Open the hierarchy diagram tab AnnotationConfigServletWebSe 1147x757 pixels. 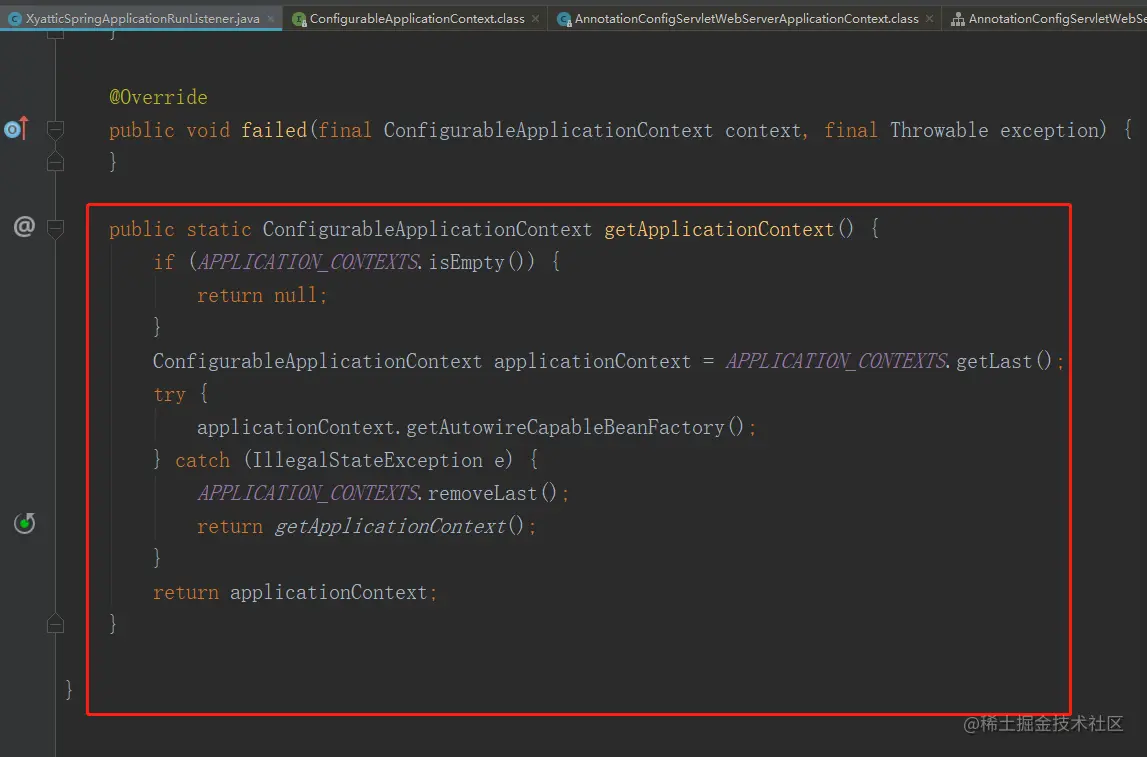point(1048,18)
